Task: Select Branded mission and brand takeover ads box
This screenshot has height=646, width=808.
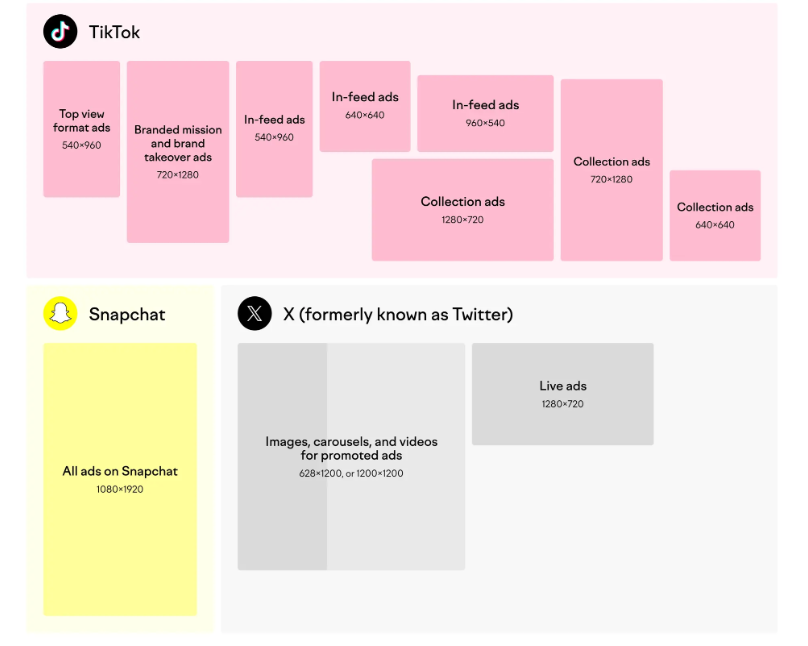Action: 178,152
